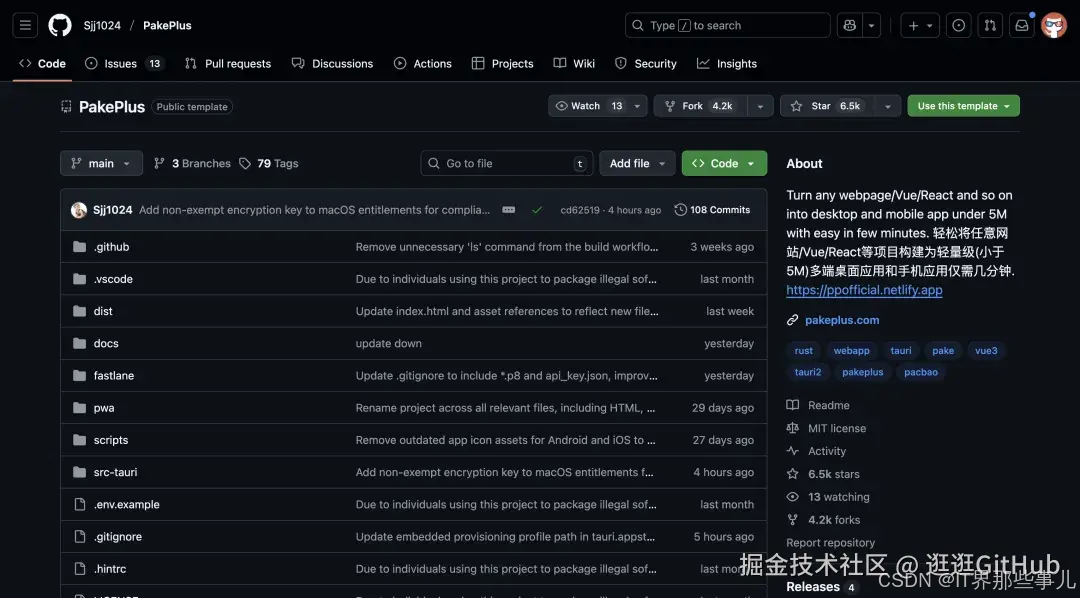Open the Copilot icon button
Image resolution: width=1080 pixels, height=598 pixels.
pyautogui.click(x=849, y=25)
